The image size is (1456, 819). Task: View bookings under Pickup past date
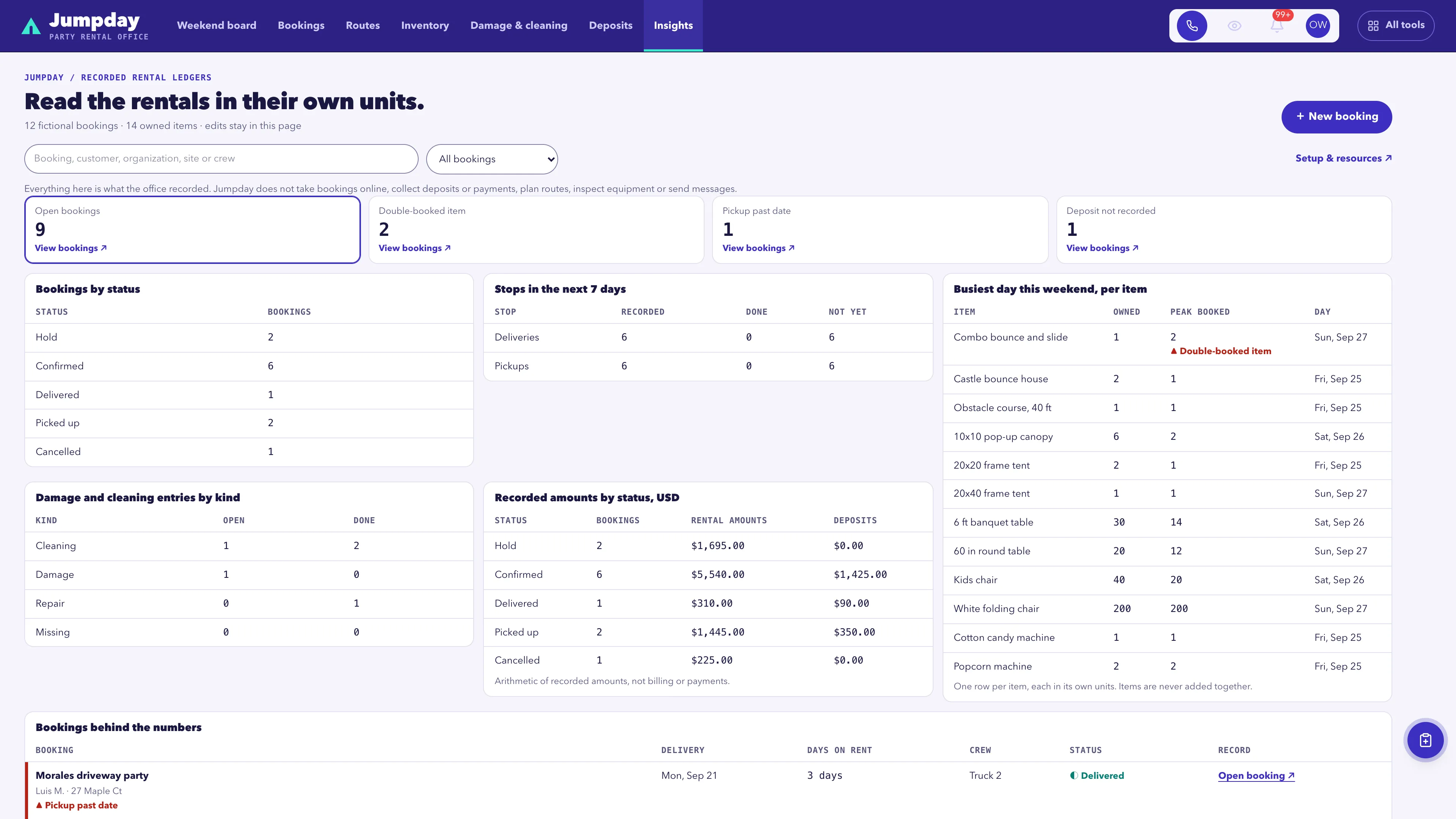pyautogui.click(x=758, y=248)
